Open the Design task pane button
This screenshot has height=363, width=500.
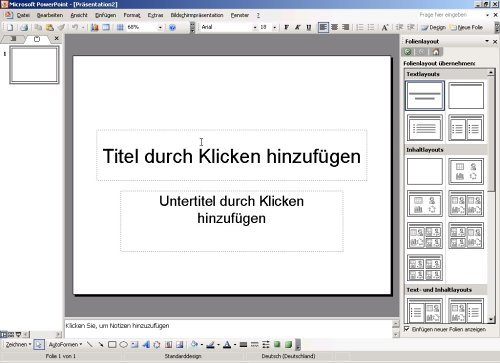pos(433,28)
